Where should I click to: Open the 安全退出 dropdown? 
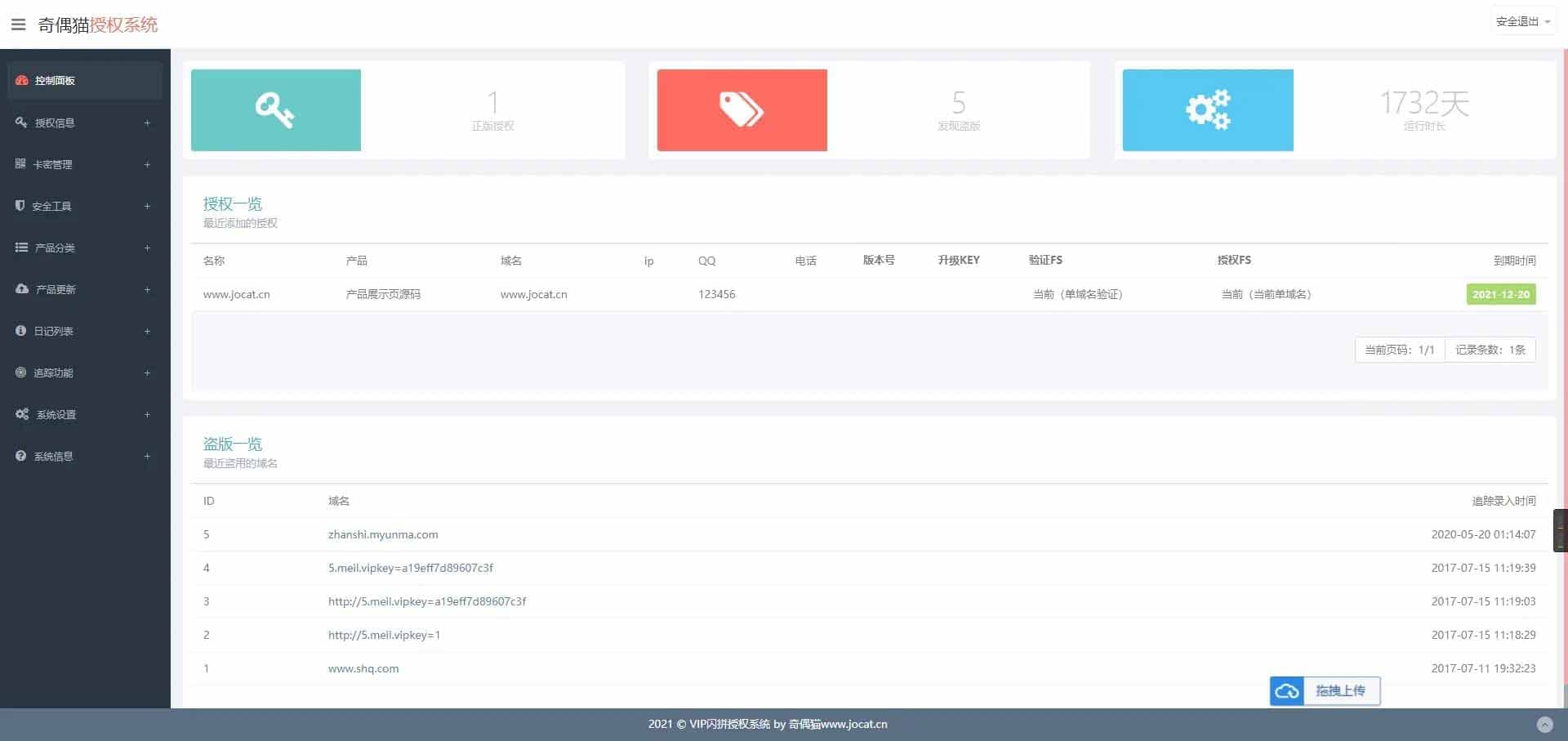coord(1522,22)
